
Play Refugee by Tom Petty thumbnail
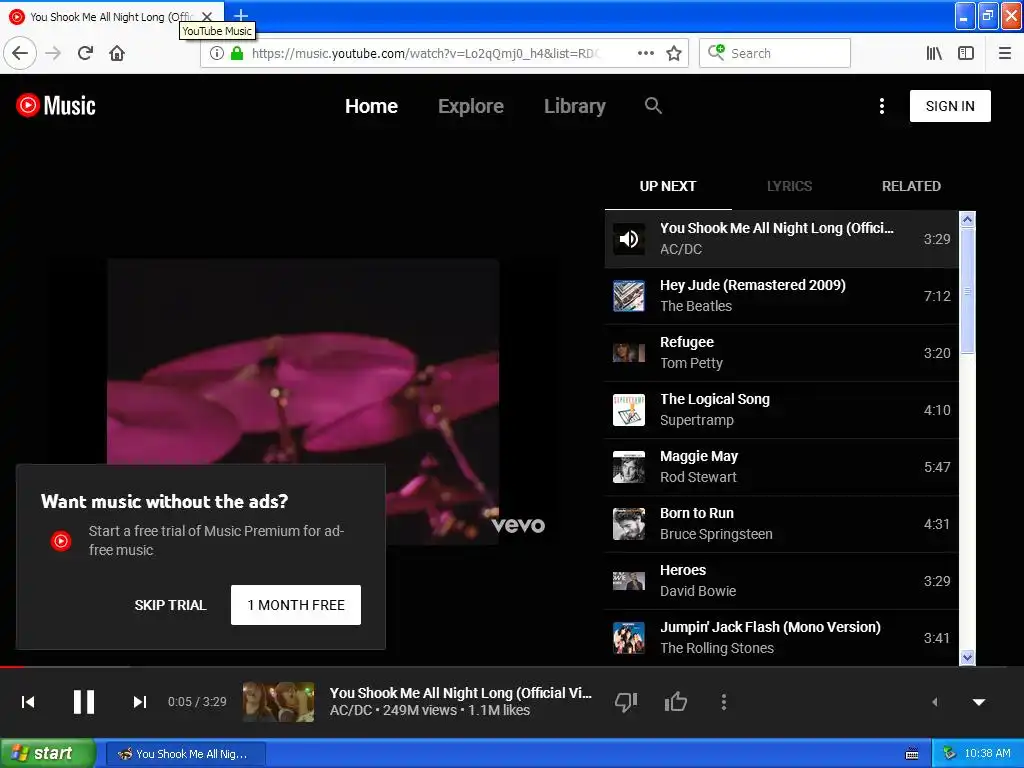(x=629, y=353)
